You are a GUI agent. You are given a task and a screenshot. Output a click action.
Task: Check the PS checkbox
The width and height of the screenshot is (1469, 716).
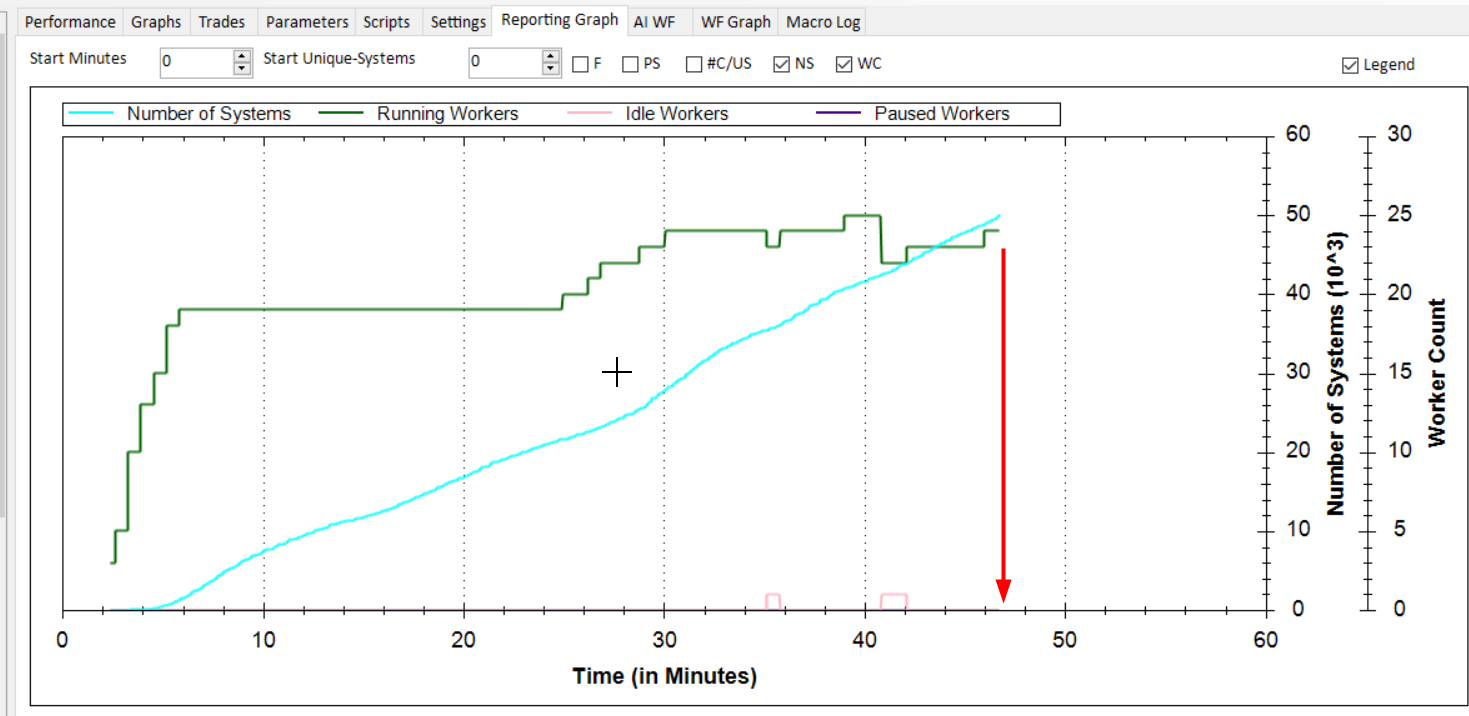pos(630,64)
